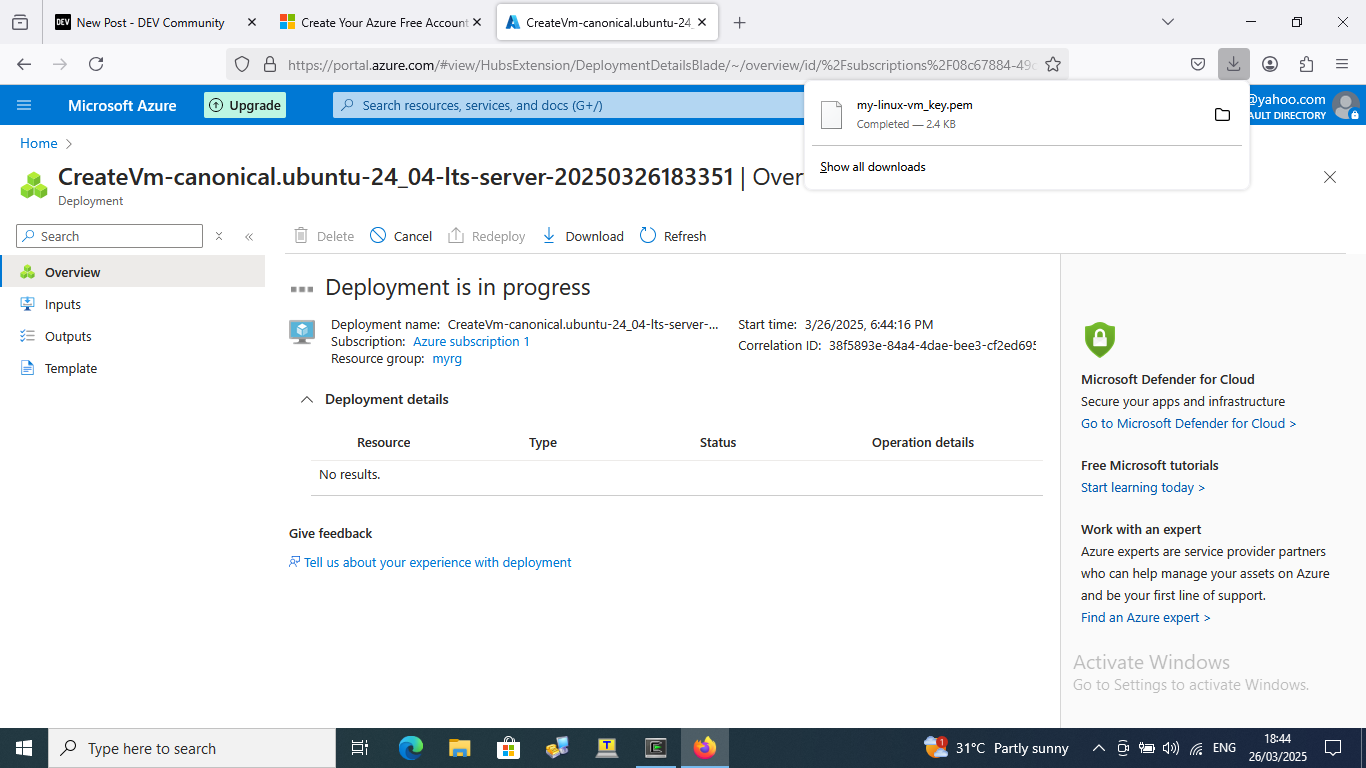The width and height of the screenshot is (1366, 768).
Task: Open Task View from taskbar
Action: click(360, 748)
